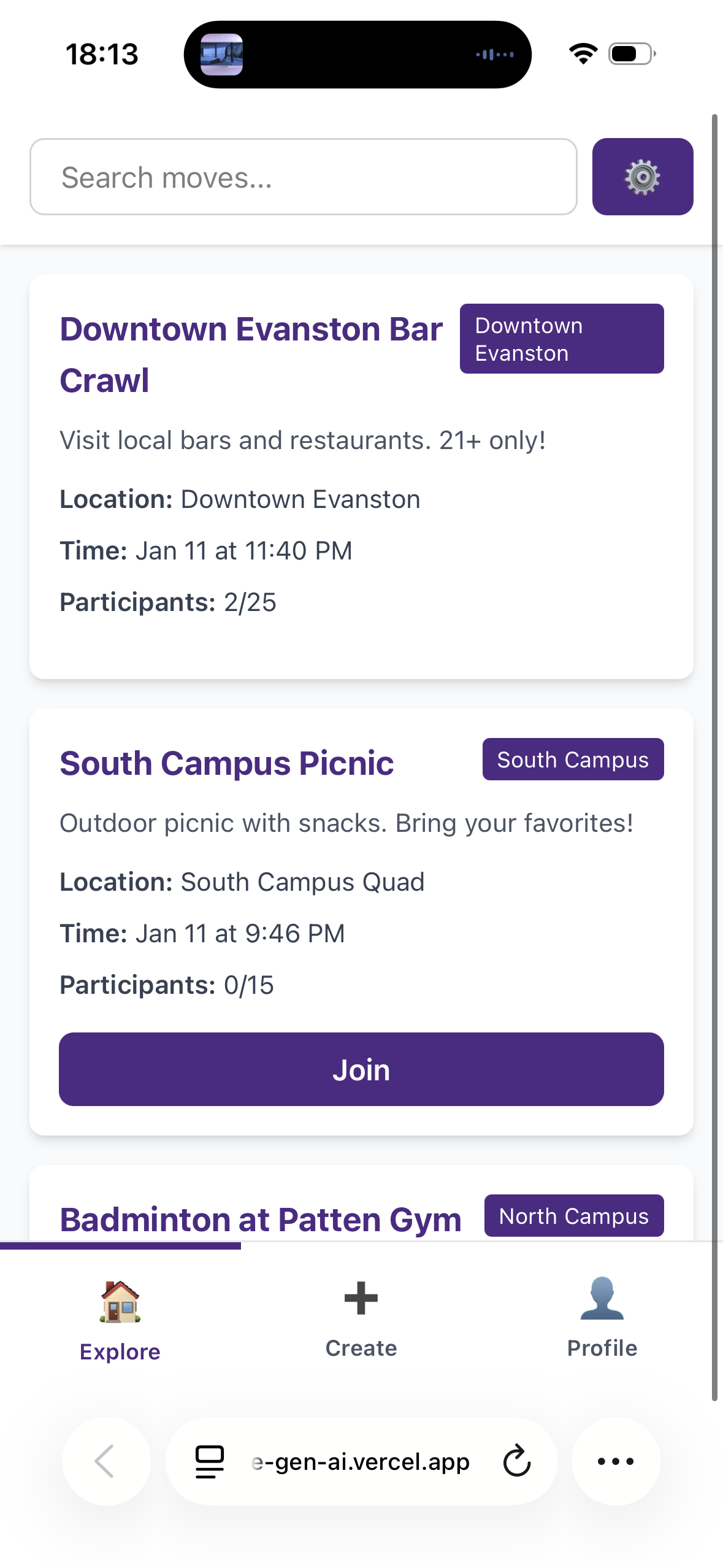Tap the Dynamic Island live activity thumbnail
The image size is (723, 1568).
click(x=222, y=55)
